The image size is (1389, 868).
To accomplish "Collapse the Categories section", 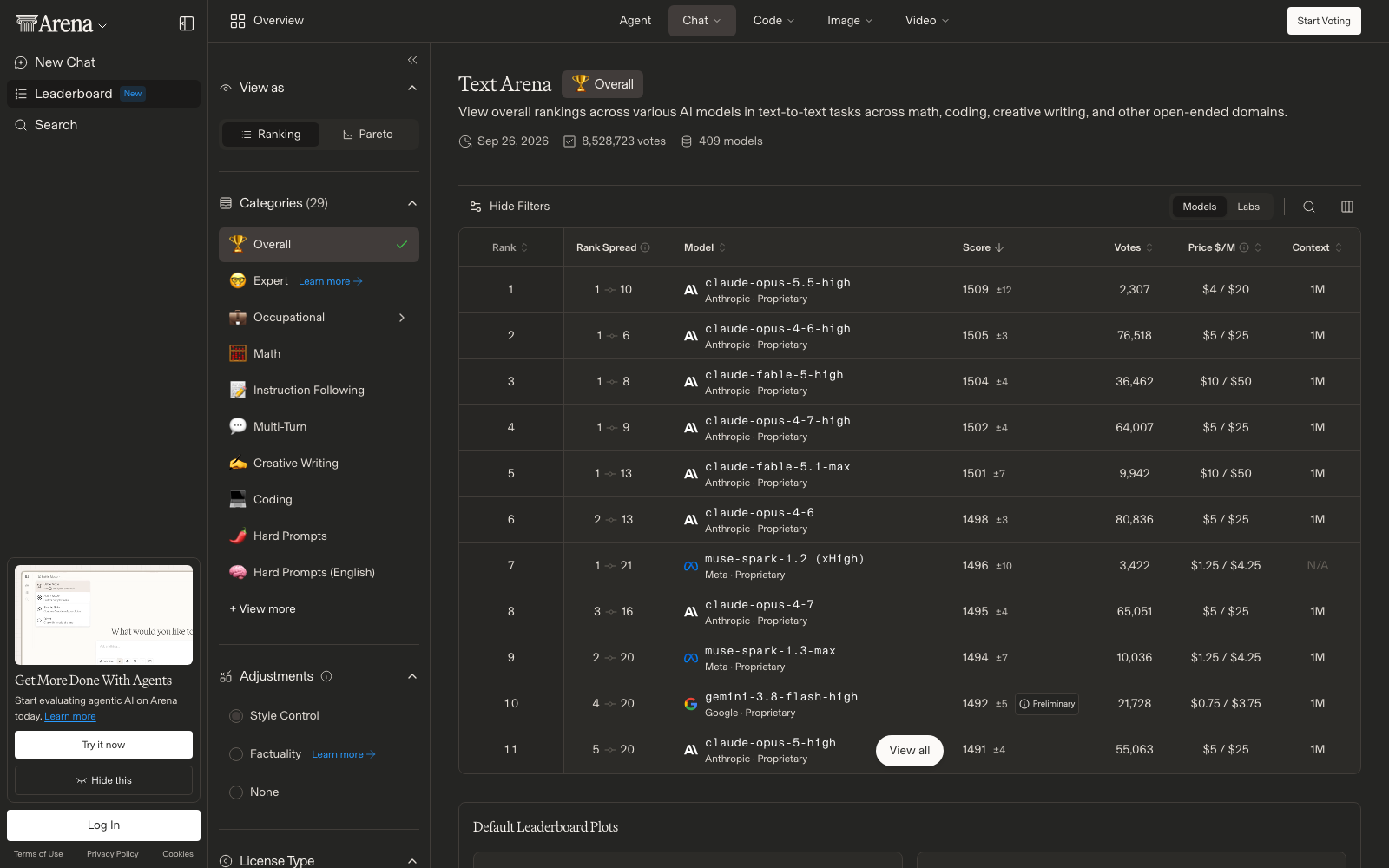I will point(412,203).
